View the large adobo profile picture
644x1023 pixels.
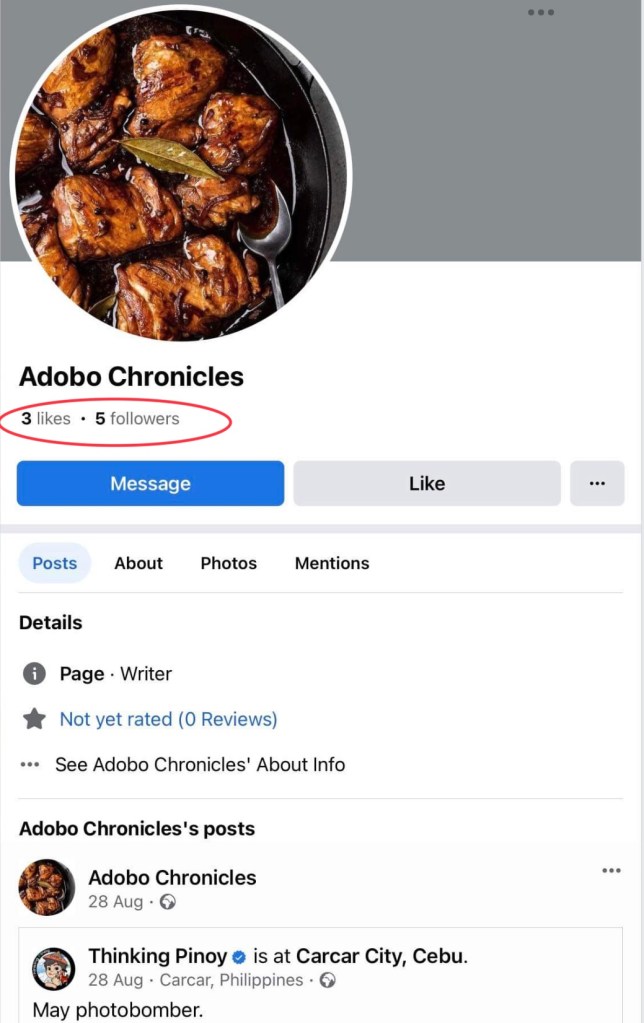181,173
